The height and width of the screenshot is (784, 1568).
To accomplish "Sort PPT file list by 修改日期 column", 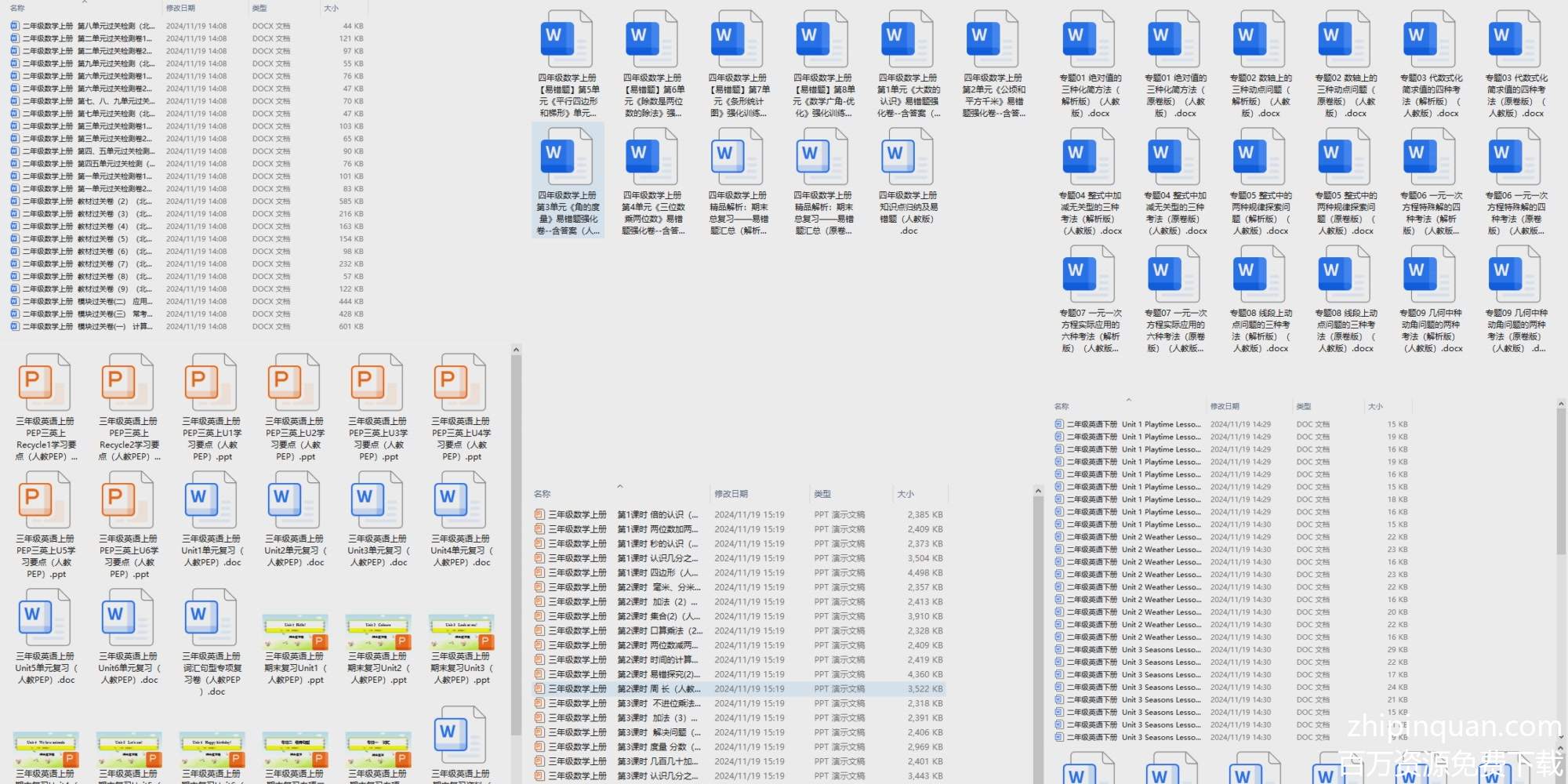I will (x=731, y=494).
